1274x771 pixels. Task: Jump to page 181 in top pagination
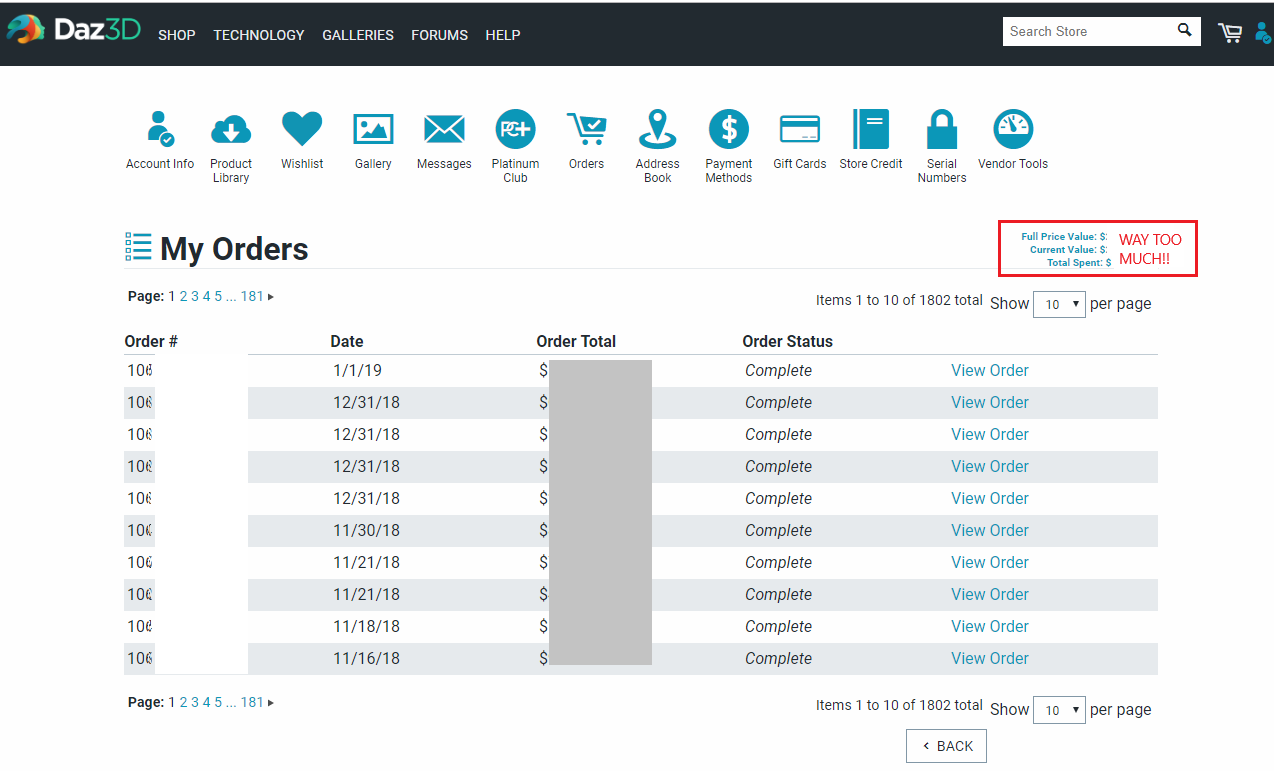(252, 296)
